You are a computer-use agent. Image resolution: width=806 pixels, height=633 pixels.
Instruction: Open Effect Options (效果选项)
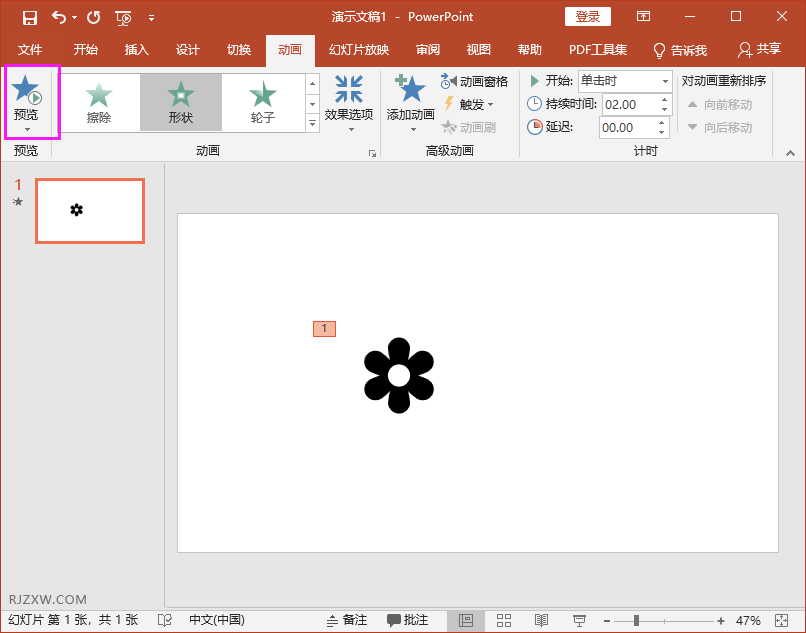349,102
